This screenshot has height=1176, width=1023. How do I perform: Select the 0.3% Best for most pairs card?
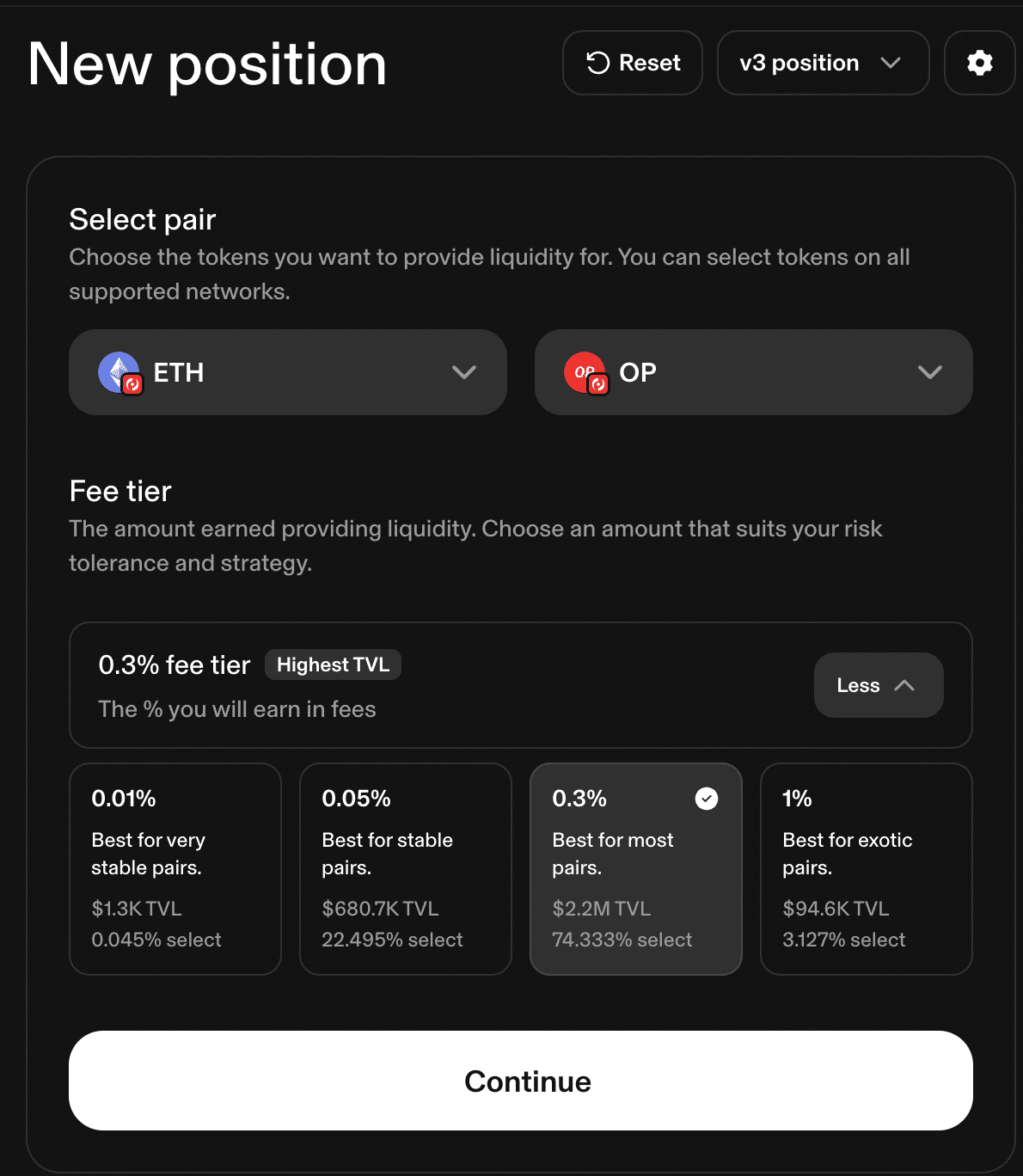tap(635, 868)
